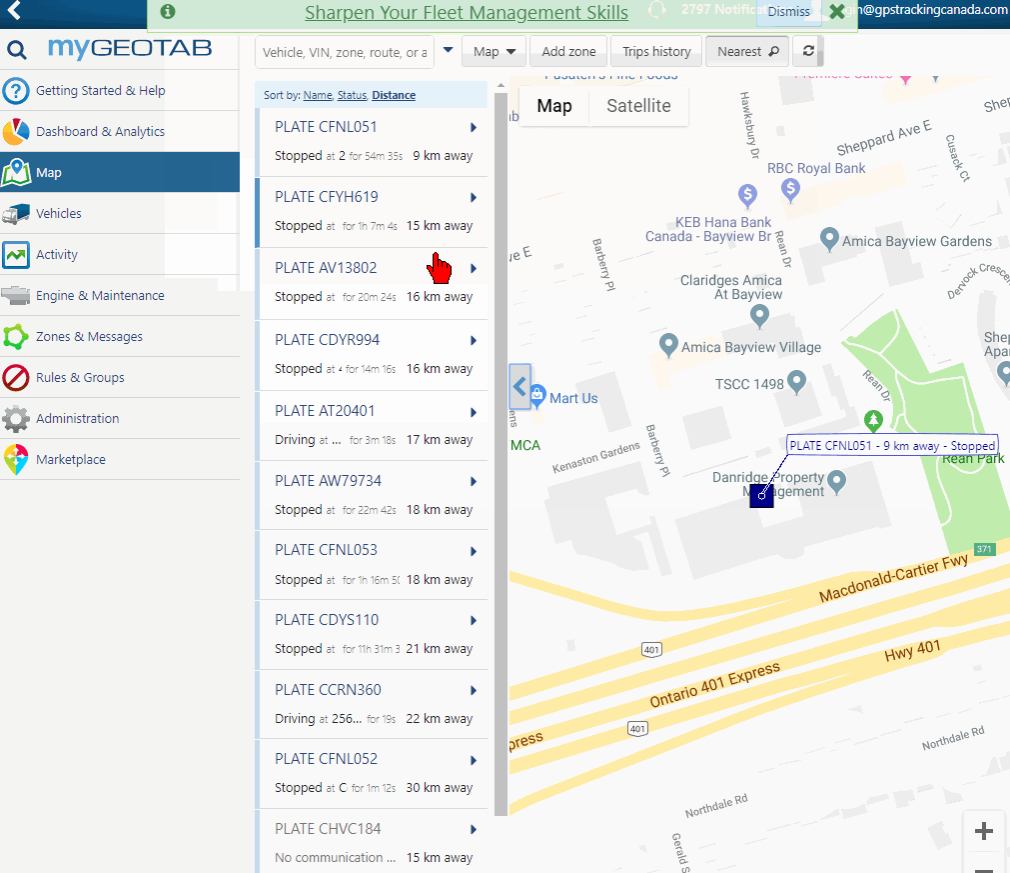This screenshot has height=873, width=1010.
Task: Expand PLATE CFNL052 row arrow
Action: pyautogui.click(x=473, y=760)
